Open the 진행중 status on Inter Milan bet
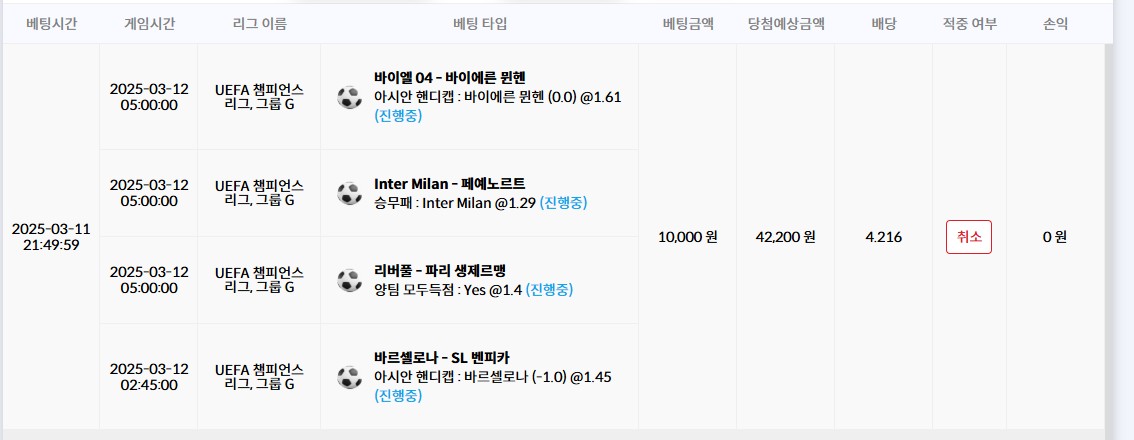Image resolution: width=1134 pixels, height=440 pixels. coord(563,203)
